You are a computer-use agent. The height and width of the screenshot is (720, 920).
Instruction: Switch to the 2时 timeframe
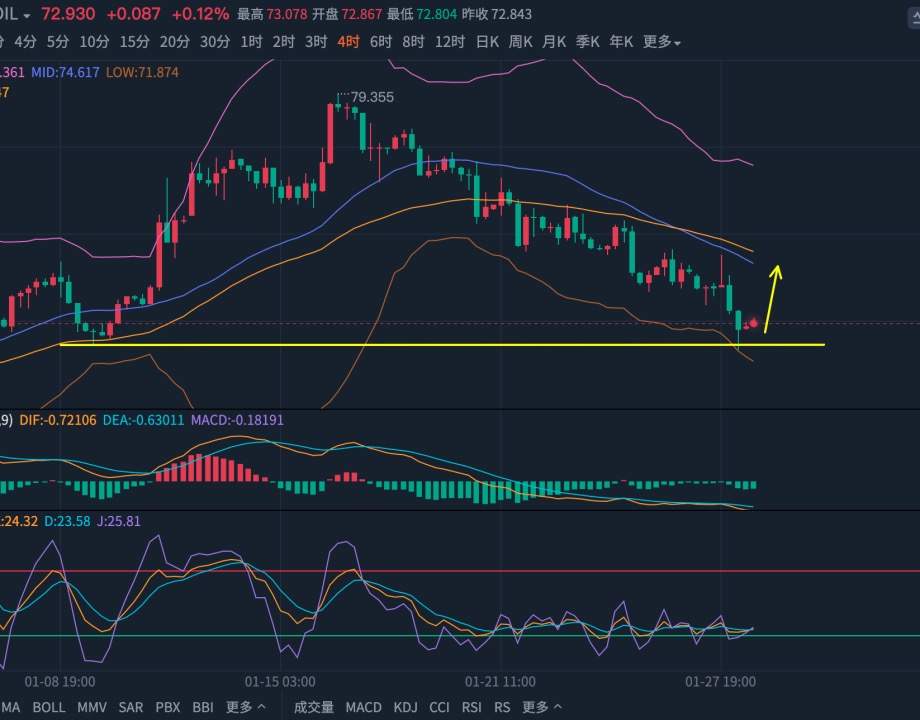(x=283, y=42)
